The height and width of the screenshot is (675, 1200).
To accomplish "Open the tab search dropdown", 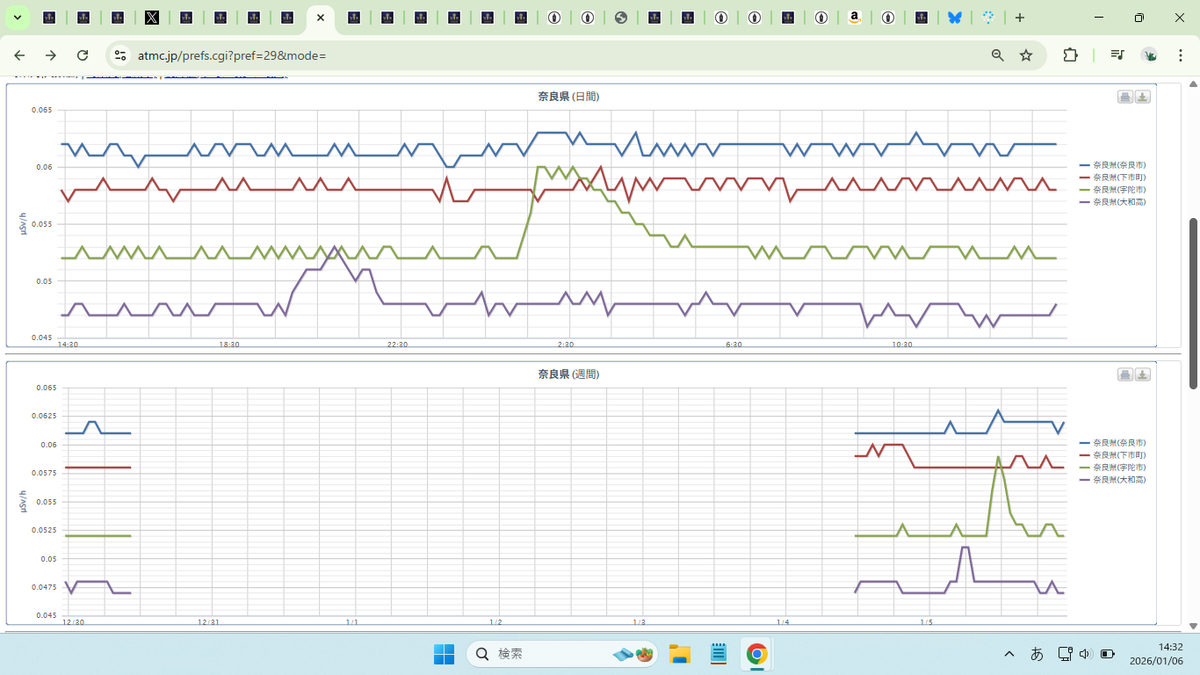I will [x=17, y=18].
